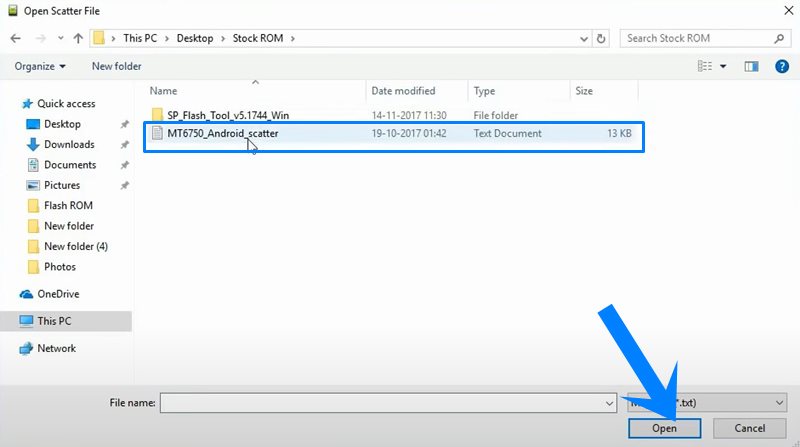
Task: Open the Organize menu
Action: pos(40,66)
